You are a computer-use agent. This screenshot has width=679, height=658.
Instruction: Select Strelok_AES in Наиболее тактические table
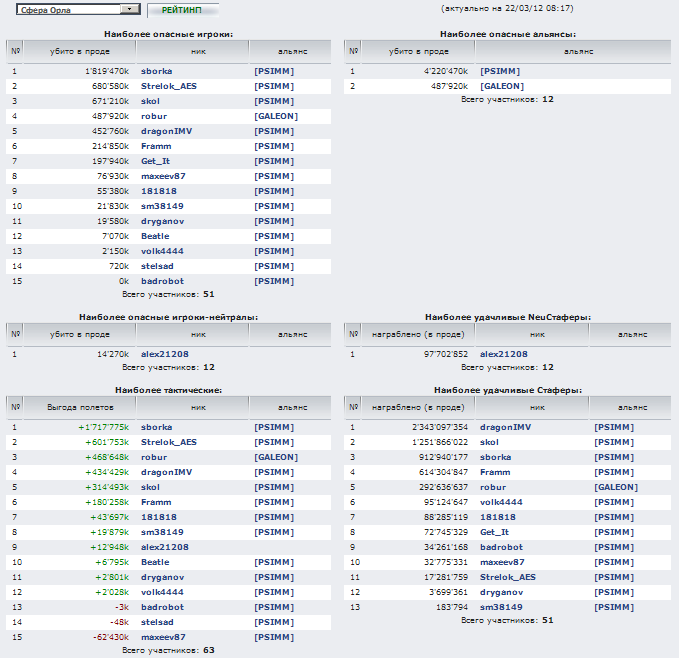(168, 442)
